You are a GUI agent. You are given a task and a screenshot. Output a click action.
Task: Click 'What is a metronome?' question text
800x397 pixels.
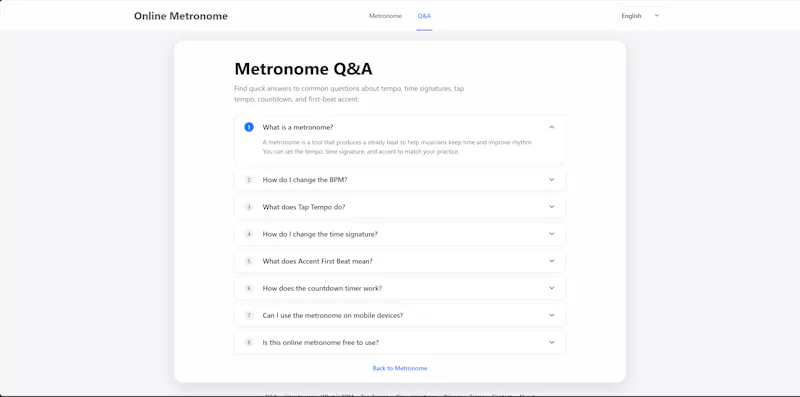point(298,127)
